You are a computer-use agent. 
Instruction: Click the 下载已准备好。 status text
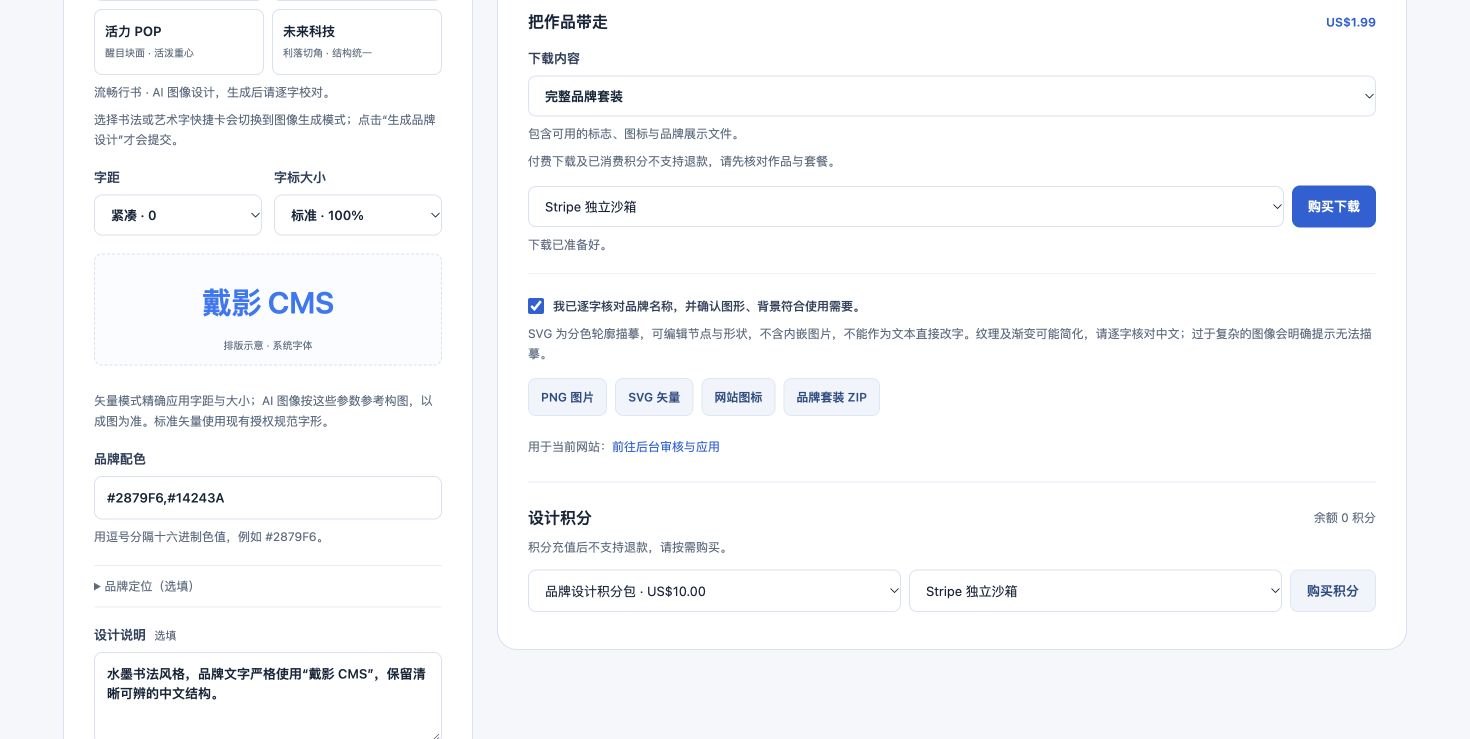pyautogui.click(x=568, y=245)
